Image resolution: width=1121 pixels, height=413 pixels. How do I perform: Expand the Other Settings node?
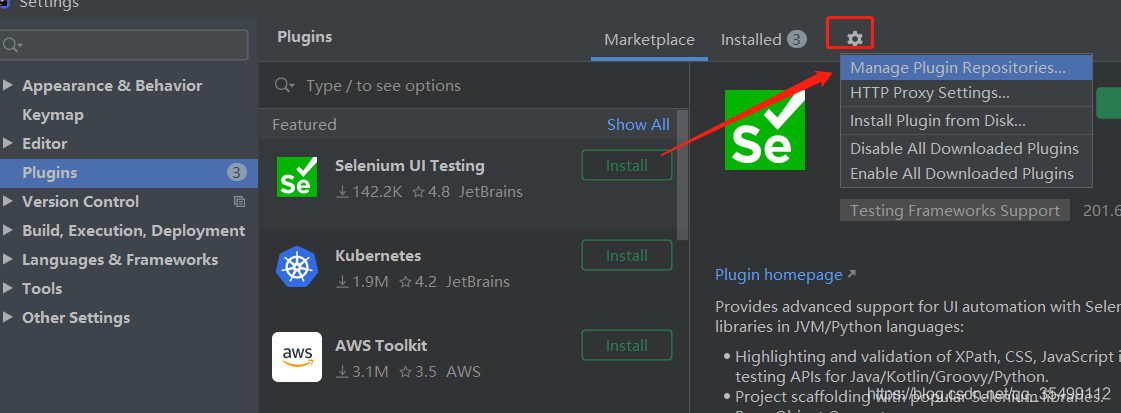click(x=8, y=317)
